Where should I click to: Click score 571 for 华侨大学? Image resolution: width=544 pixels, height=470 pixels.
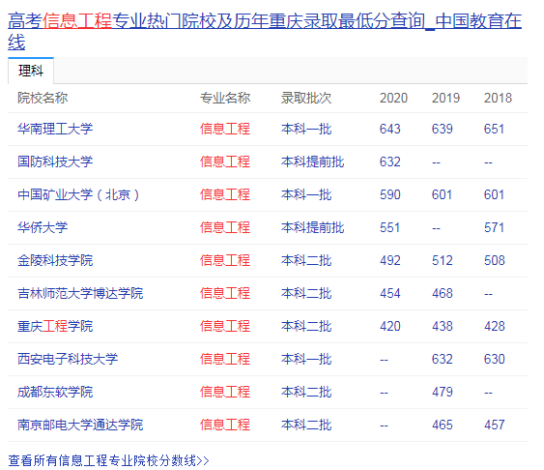pos(494,228)
